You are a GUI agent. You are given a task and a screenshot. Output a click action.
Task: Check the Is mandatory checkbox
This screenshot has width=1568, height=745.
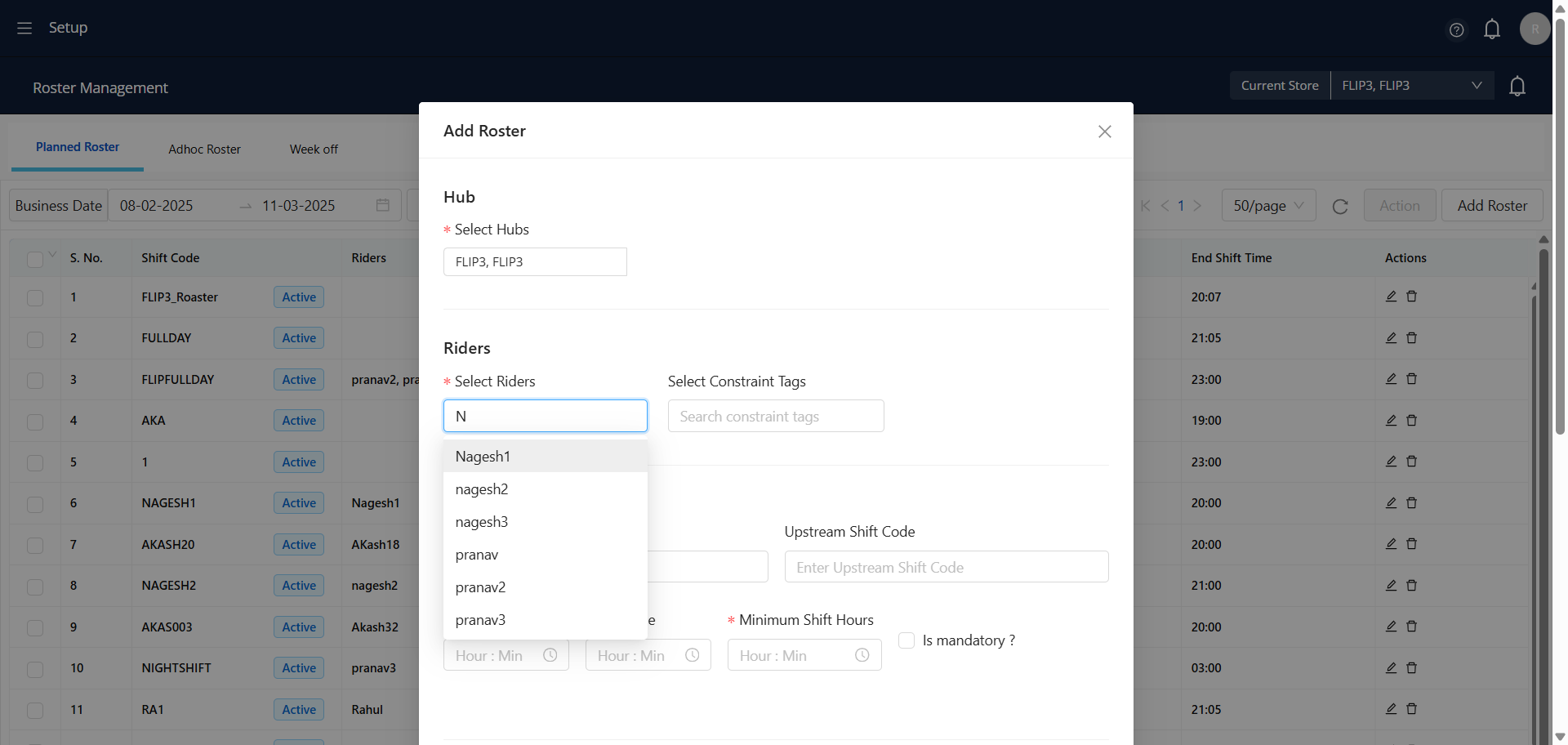[x=906, y=640]
